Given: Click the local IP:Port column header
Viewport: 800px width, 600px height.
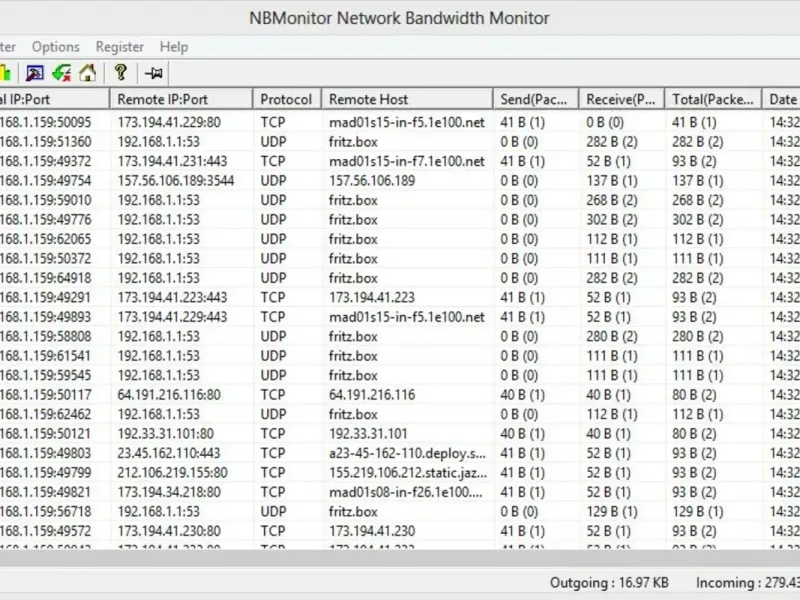Looking at the screenshot, I should tap(55, 99).
